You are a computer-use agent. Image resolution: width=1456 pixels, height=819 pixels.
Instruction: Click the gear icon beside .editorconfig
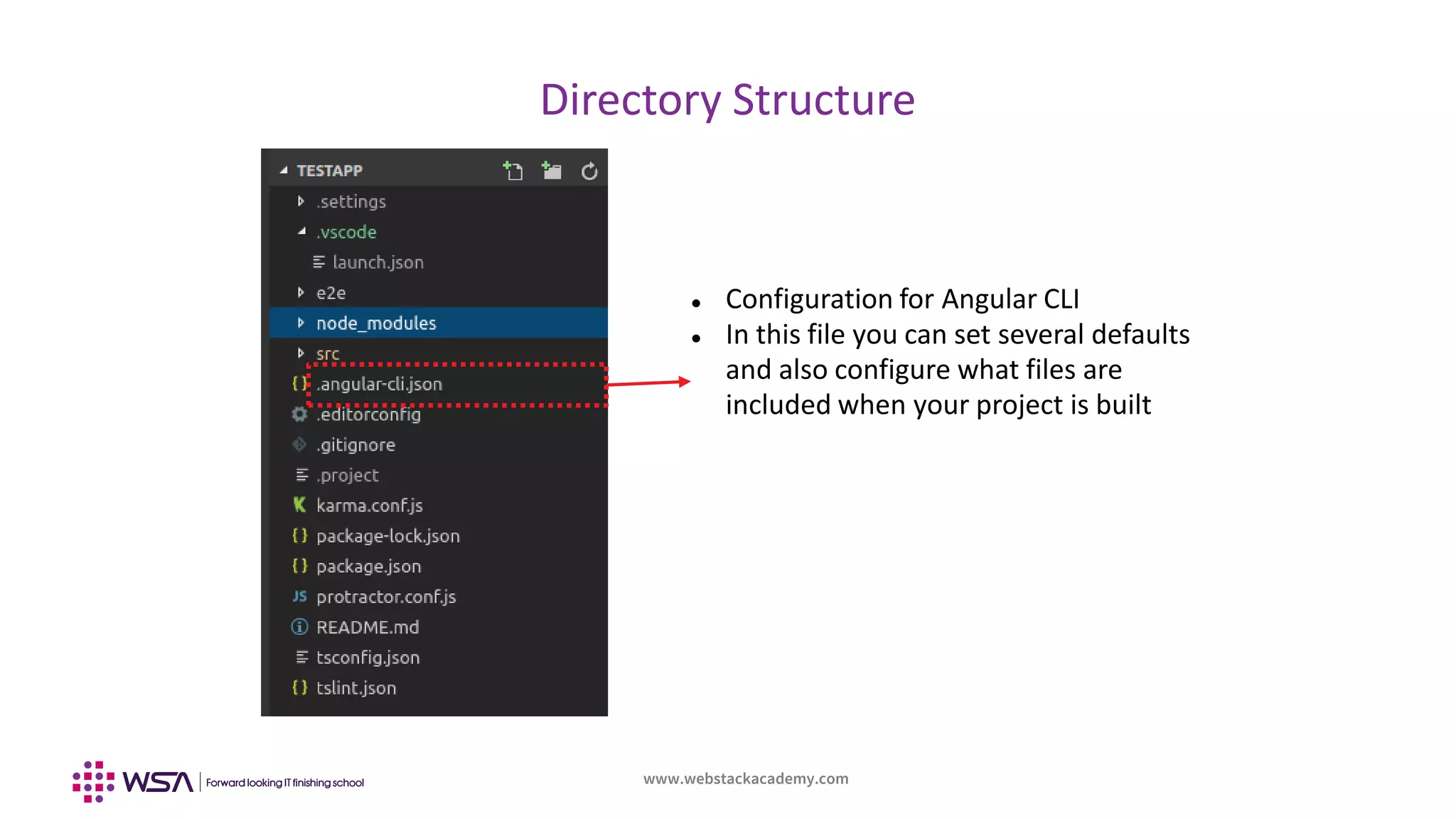(x=299, y=414)
